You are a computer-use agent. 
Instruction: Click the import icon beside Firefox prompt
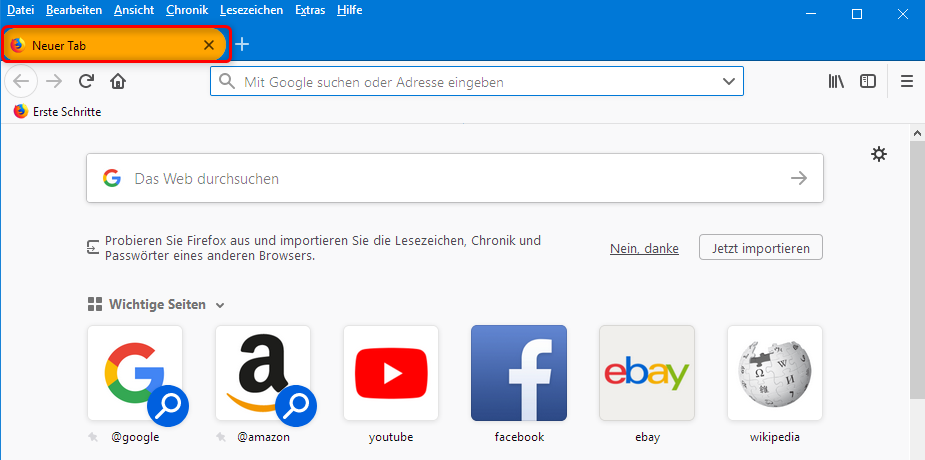[x=93, y=247]
